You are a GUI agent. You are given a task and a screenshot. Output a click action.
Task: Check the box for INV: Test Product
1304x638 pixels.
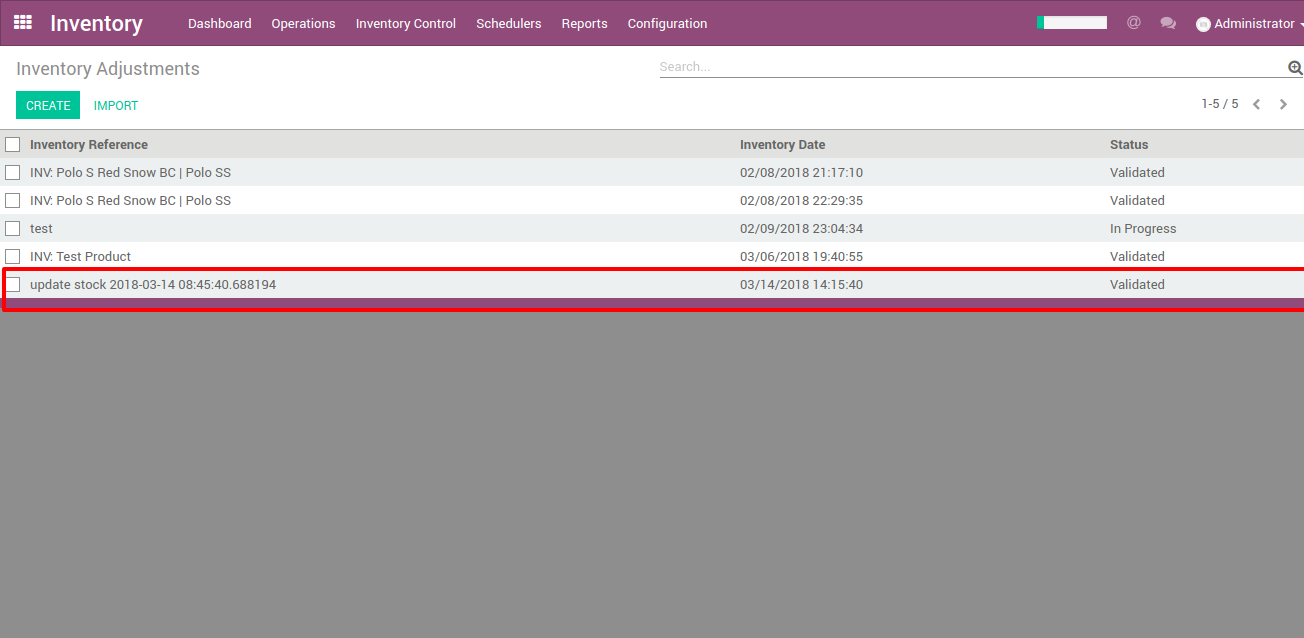pos(13,257)
